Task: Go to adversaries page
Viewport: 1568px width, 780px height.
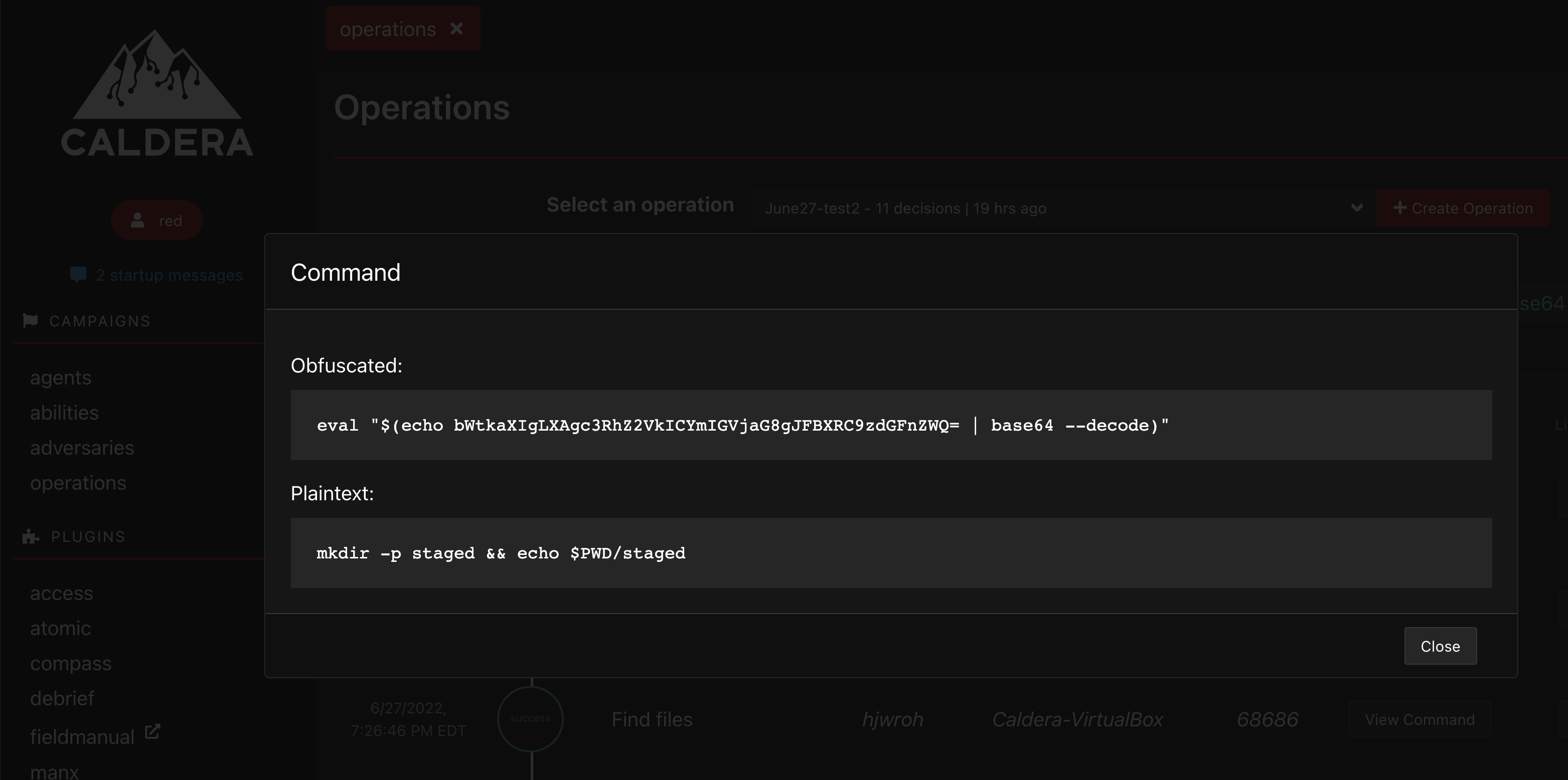Action: coord(82,448)
